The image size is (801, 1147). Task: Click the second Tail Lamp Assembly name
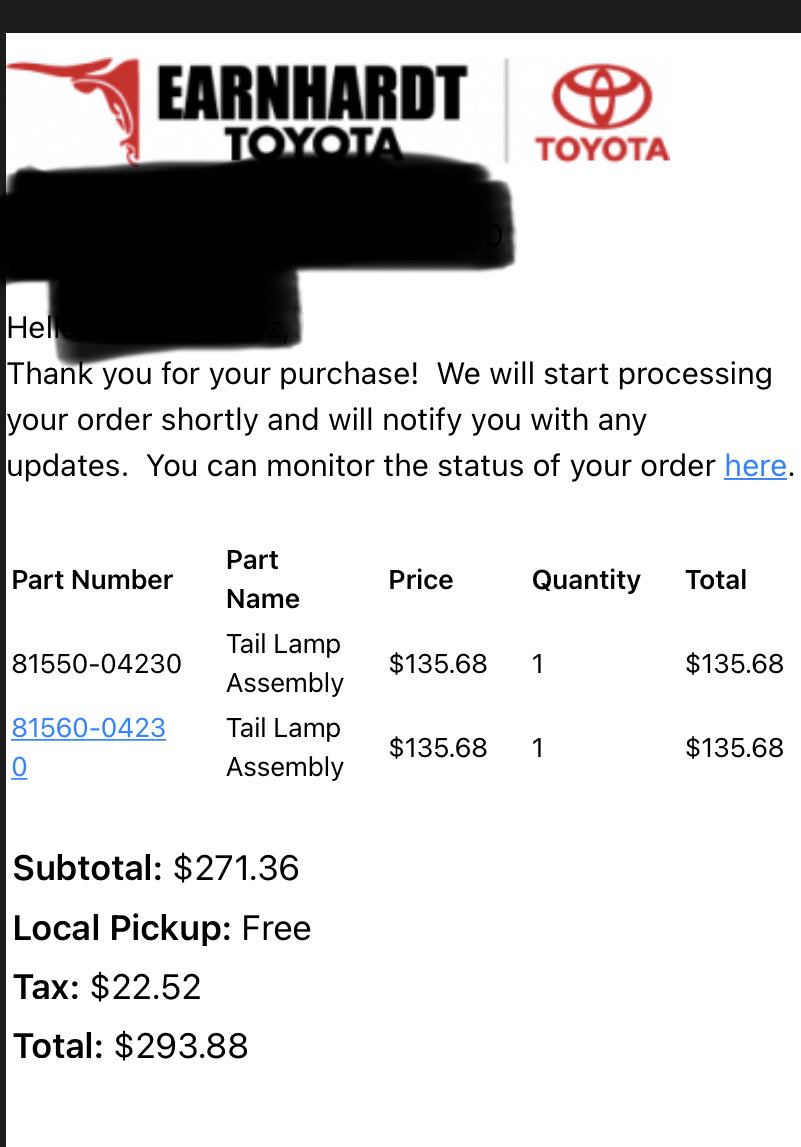pos(285,747)
